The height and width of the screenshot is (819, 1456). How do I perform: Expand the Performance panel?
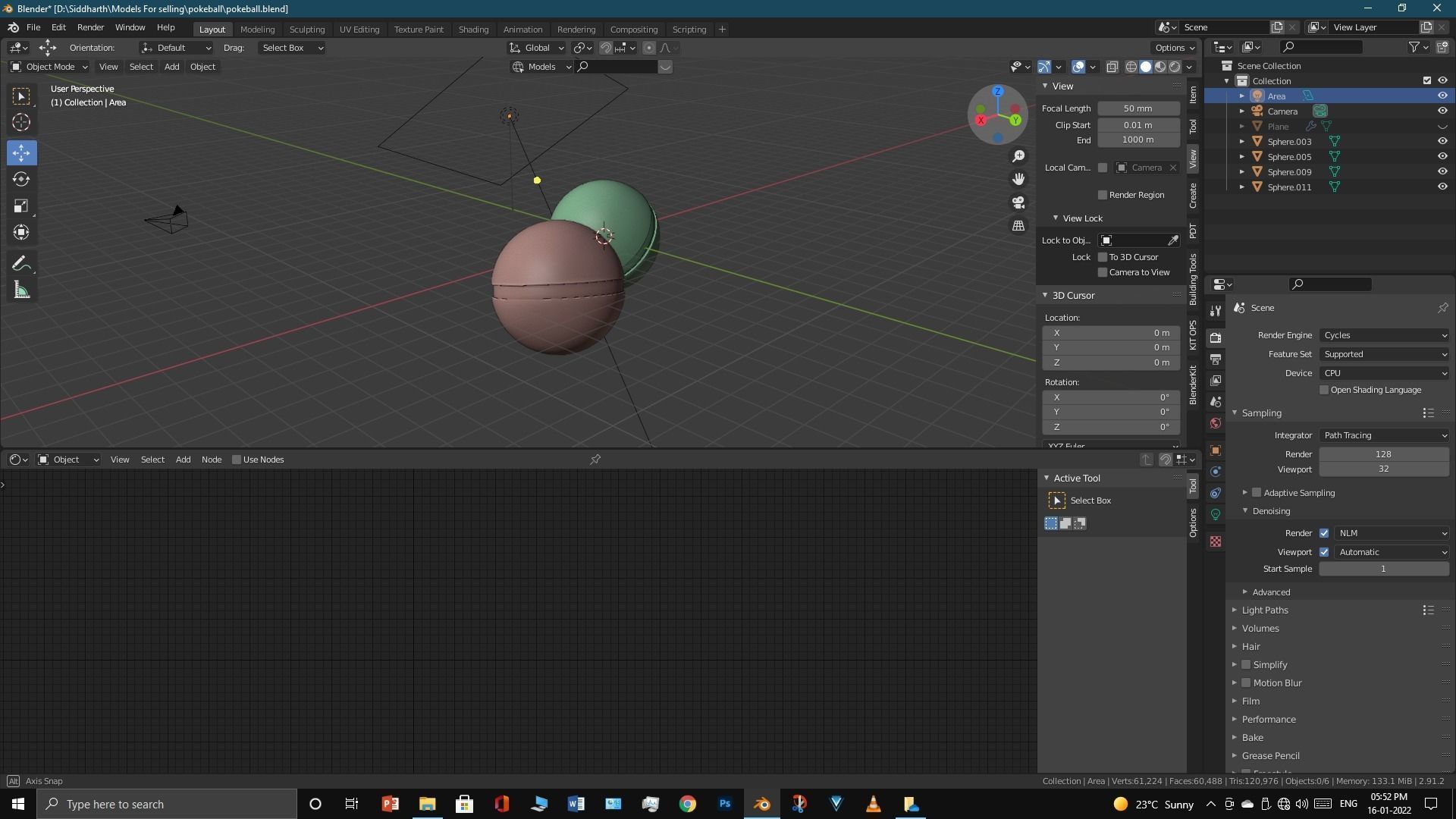[x=1268, y=720]
